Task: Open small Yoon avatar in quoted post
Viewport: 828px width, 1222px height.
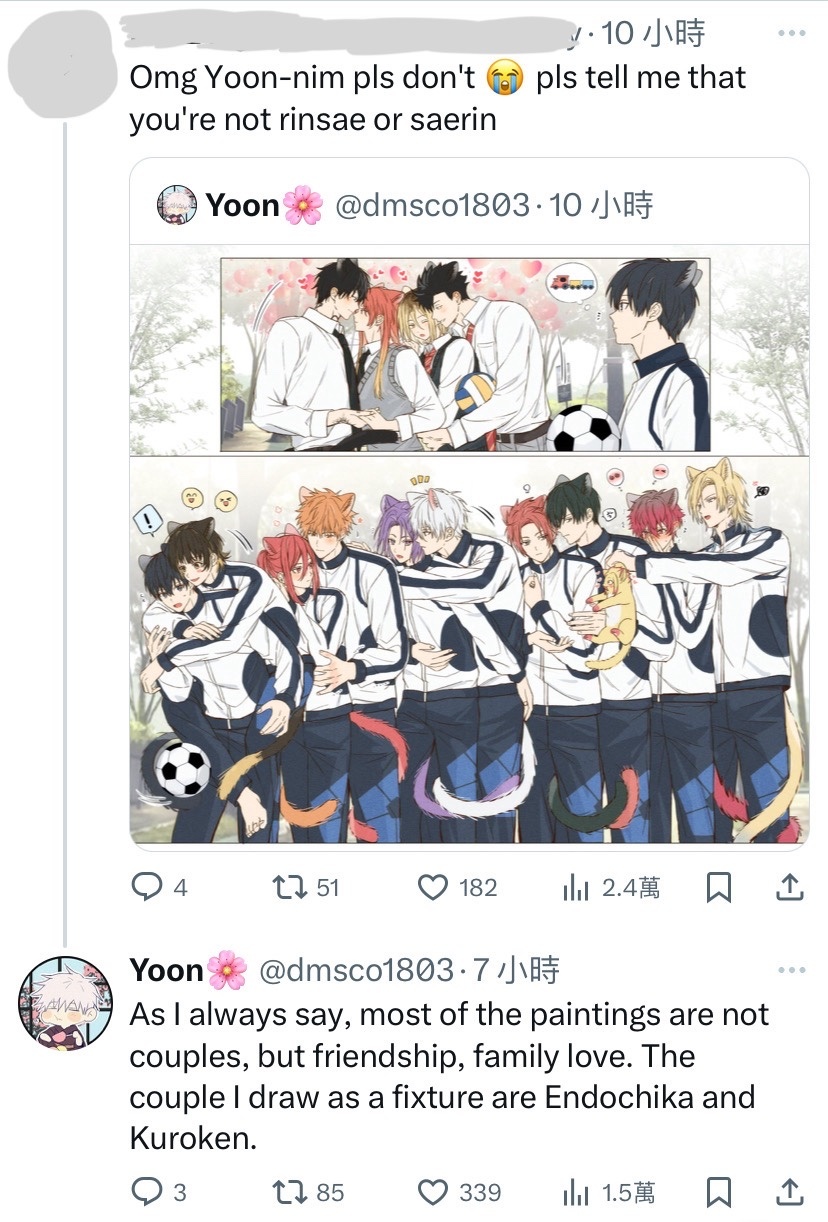Action: coord(177,205)
